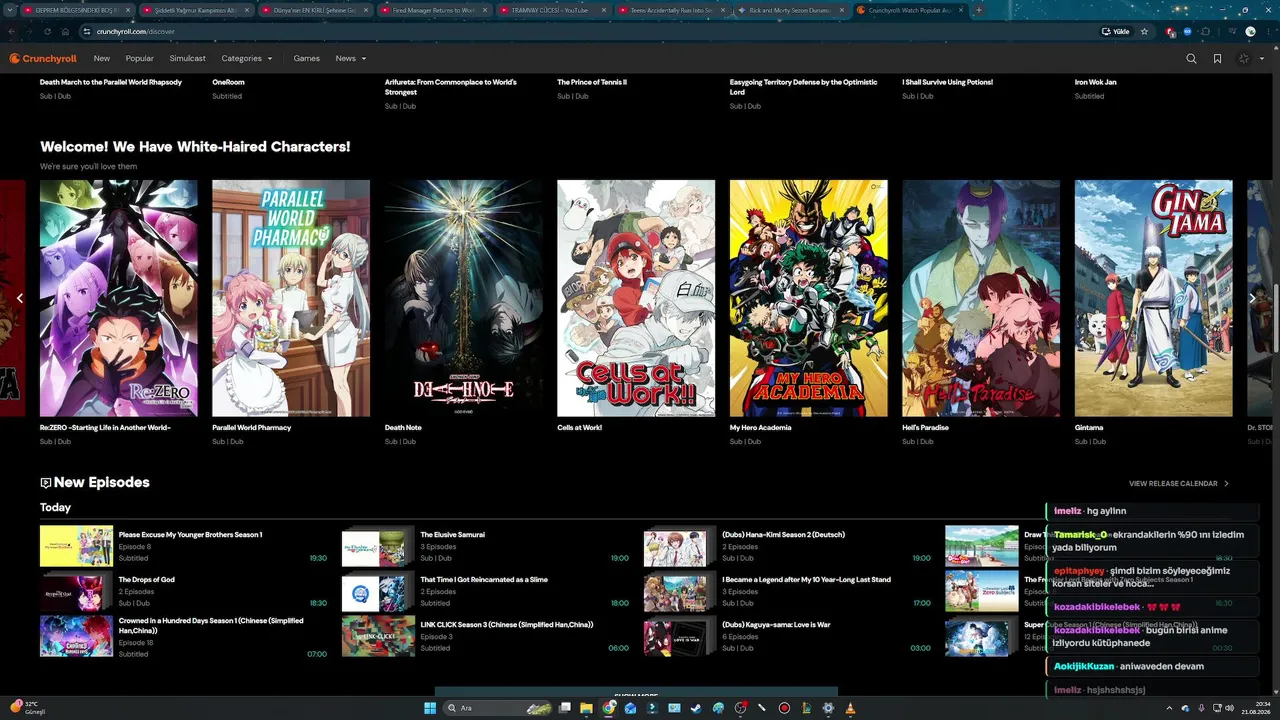Open (Dubs) Hana-Kimi Season 2 entry
Viewport: 1280px width, 720px height.
click(x=788, y=547)
